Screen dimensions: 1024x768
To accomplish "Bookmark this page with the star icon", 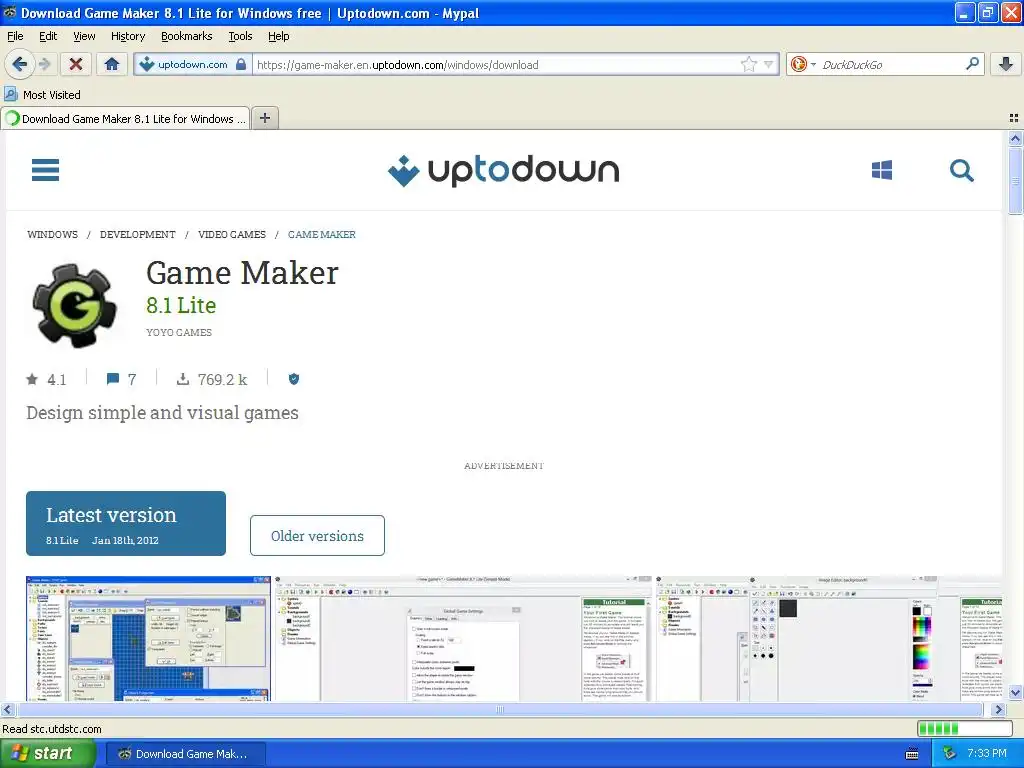I will pos(748,64).
